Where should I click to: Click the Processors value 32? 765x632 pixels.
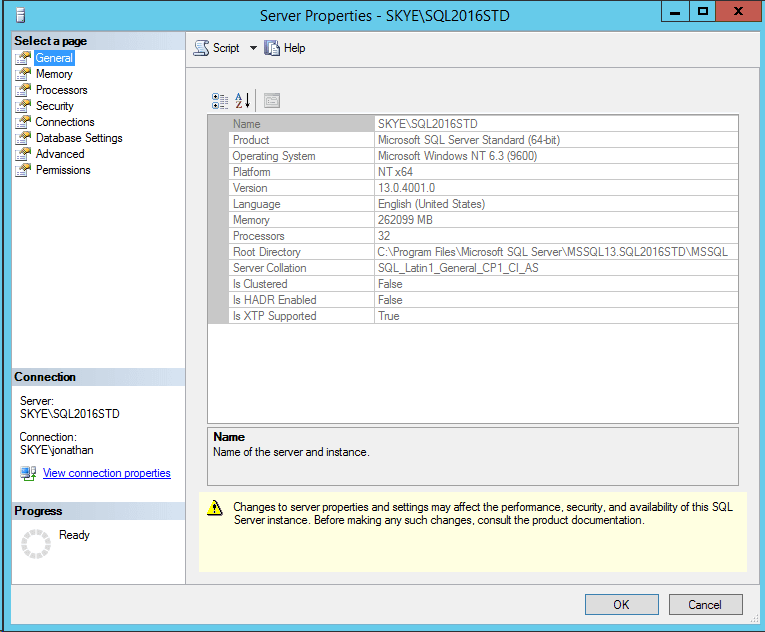point(384,236)
